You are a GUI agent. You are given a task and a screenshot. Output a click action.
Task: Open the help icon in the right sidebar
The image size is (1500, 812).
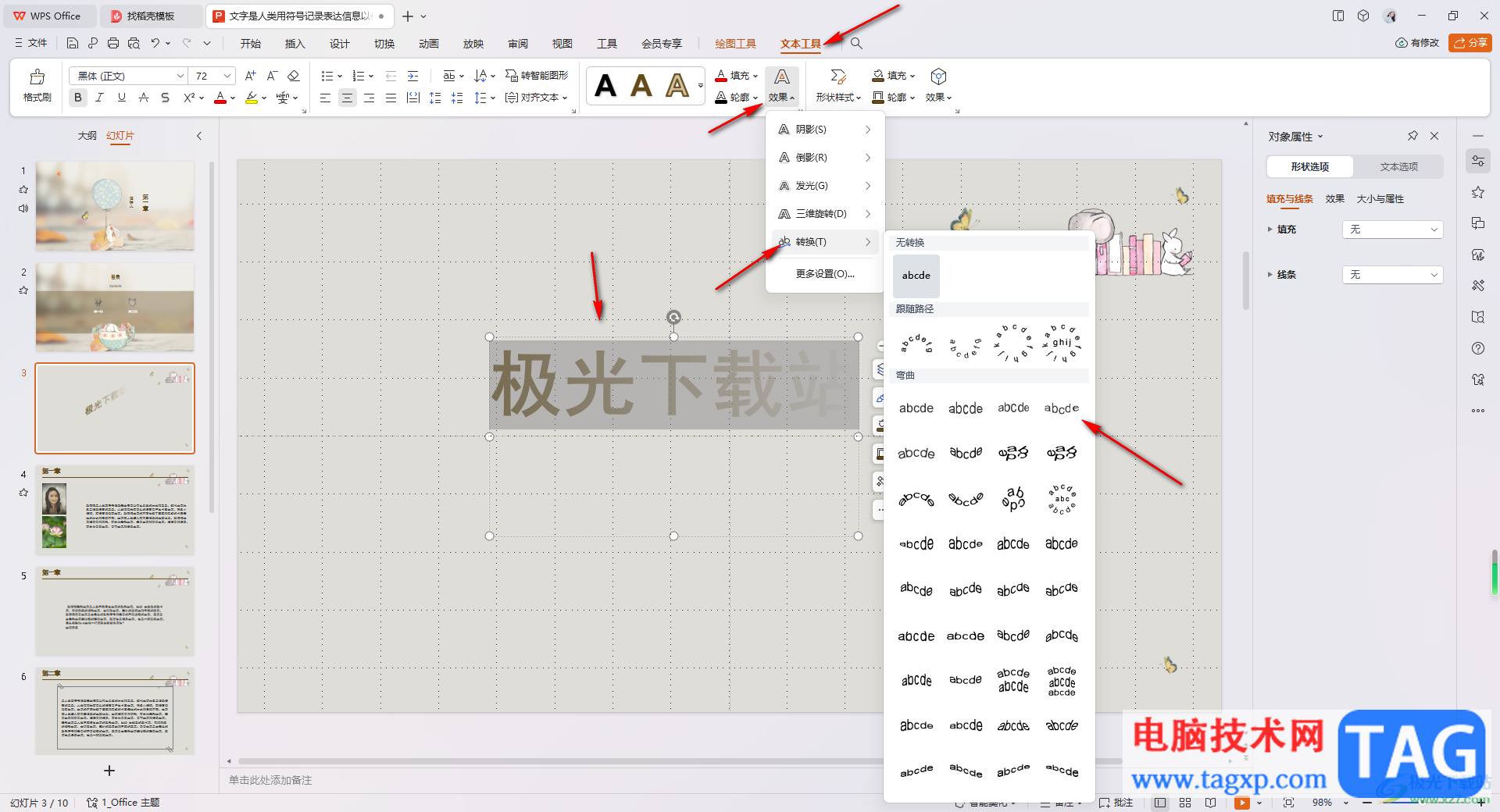pos(1477,348)
